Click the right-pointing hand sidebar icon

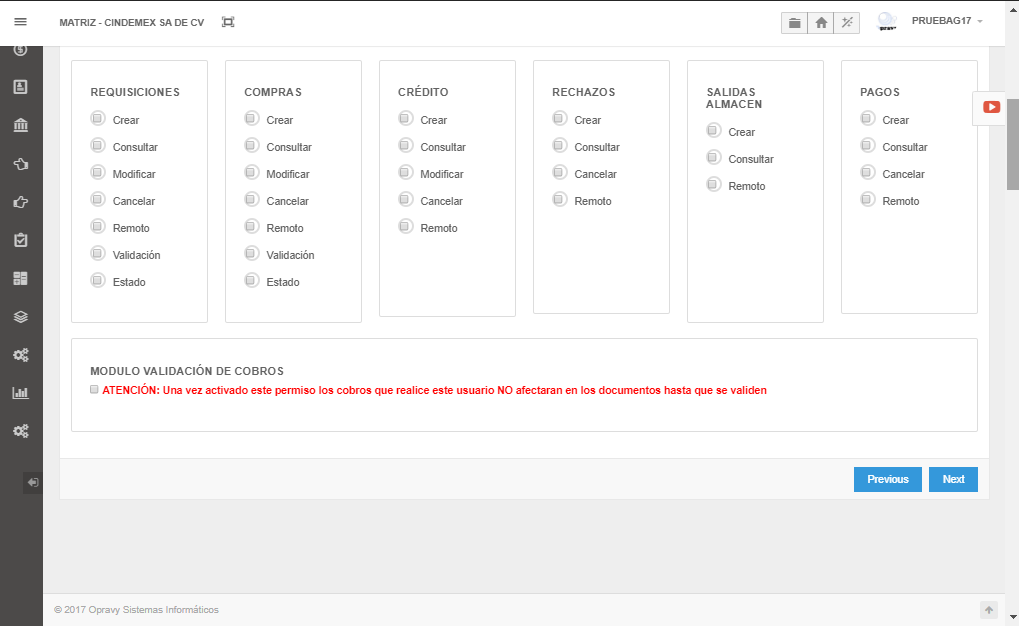pyautogui.click(x=20, y=202)
